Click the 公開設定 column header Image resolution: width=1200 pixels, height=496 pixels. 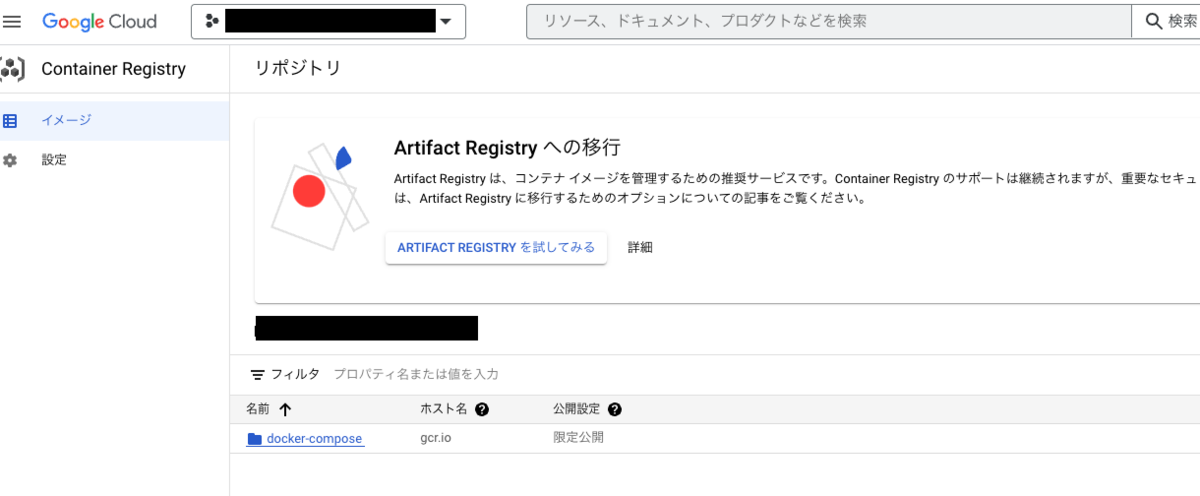576,409
